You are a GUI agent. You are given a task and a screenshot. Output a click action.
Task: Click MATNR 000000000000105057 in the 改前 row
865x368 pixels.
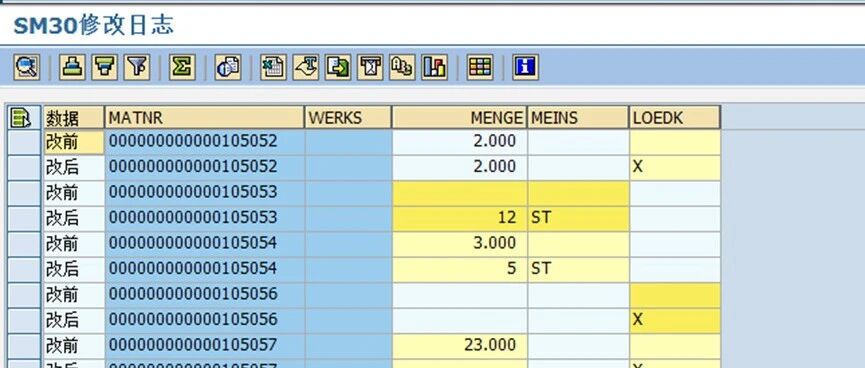coord(204,345)
